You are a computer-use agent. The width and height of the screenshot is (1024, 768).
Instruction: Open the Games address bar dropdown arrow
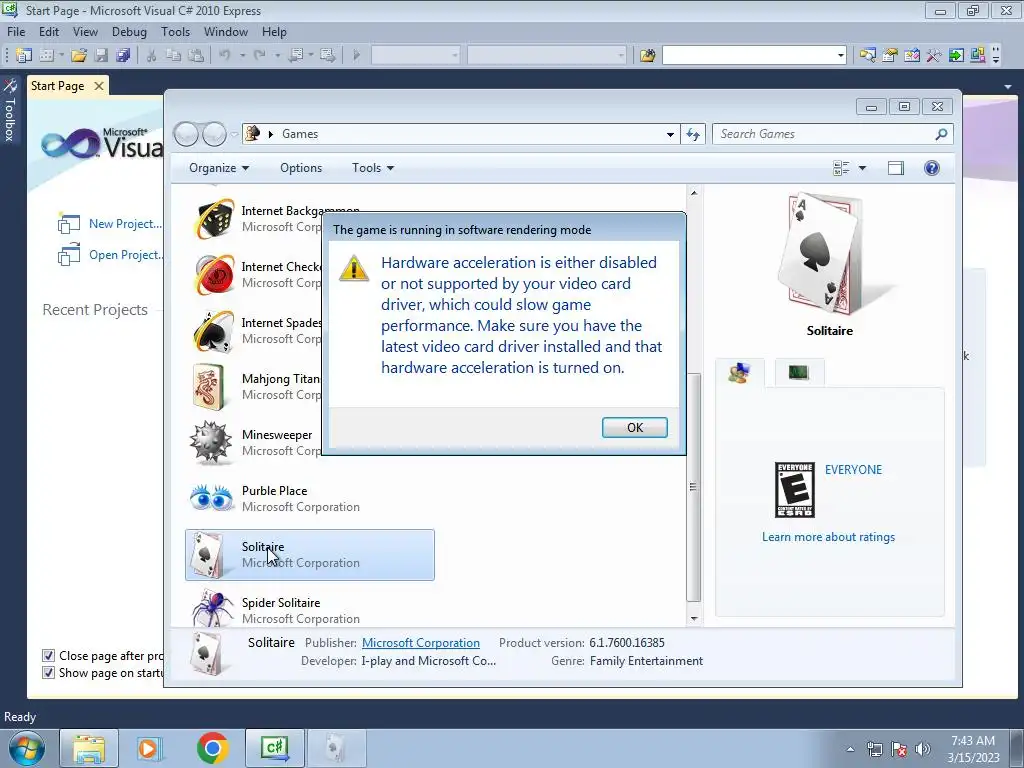[670, 135]
